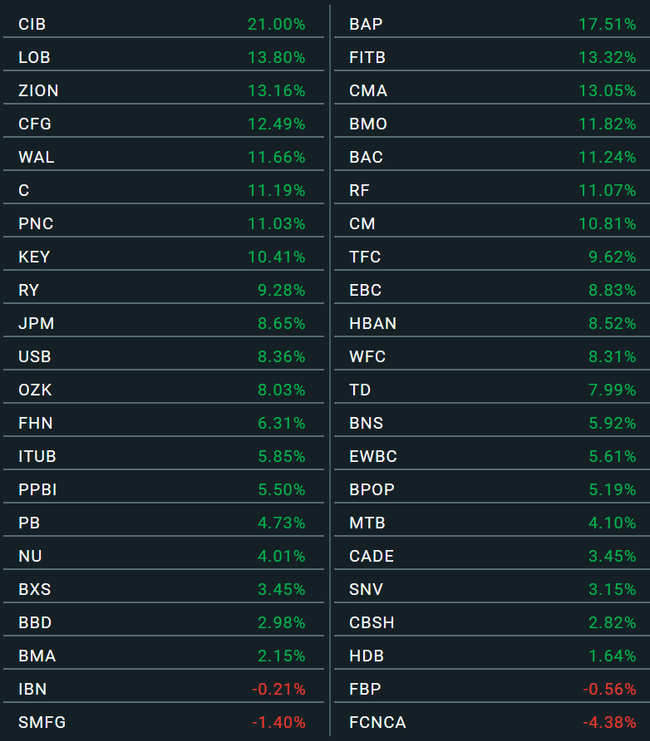Viewport: 650px width, 741px height.
Task: Click the -4.38% FCNCA loss value
Action: point(609,722)
